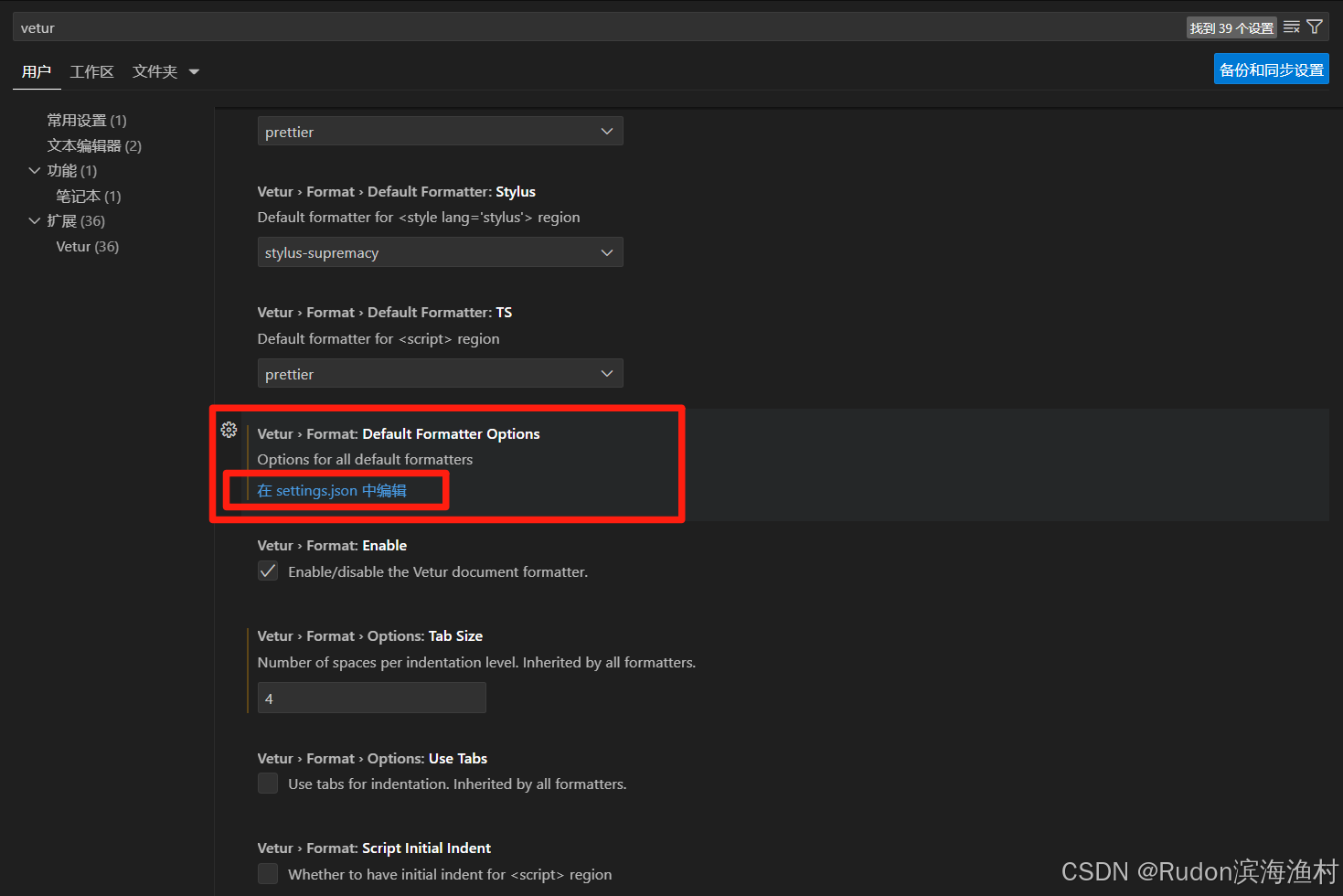1343x896 pixels.
Task: Switch to the 文件夹 settings tab
Action: tap(155, 71)
